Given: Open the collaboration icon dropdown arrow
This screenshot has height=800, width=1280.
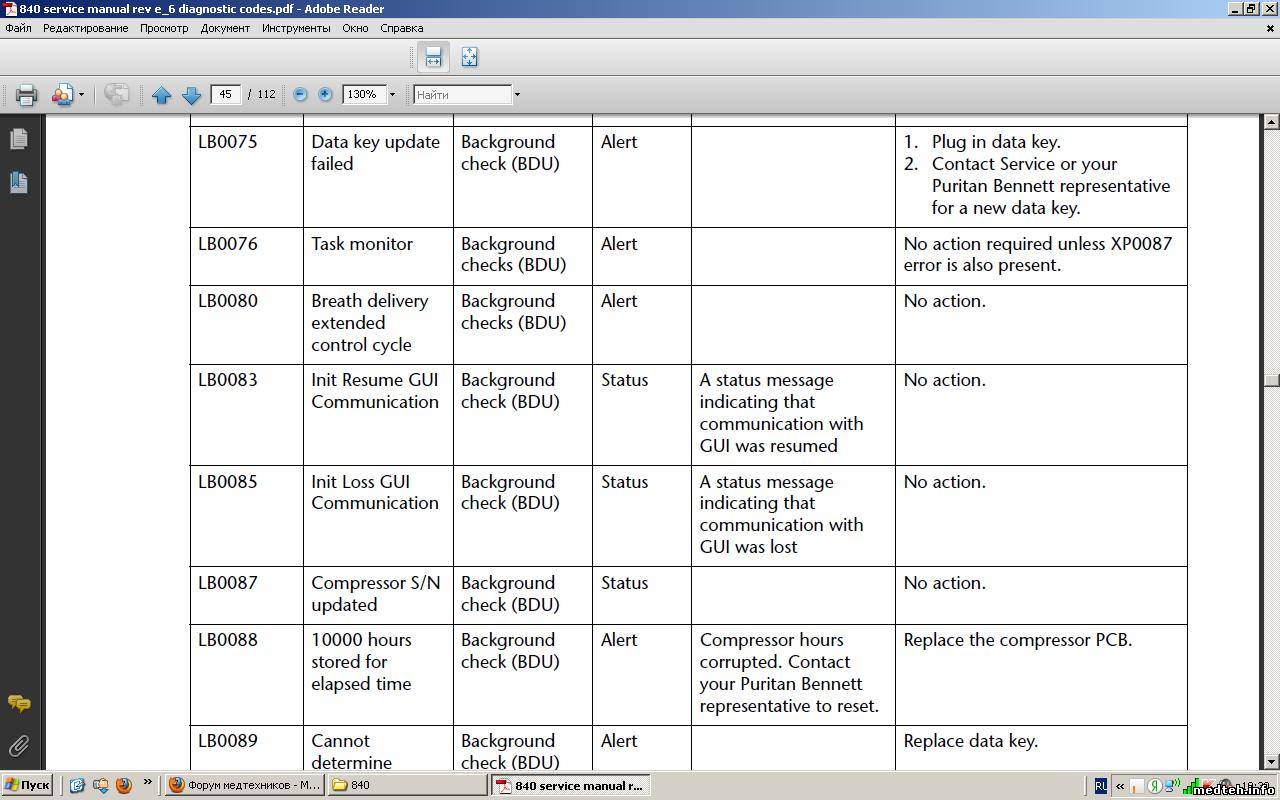Looking at the screenshot, I should [82, 95].
